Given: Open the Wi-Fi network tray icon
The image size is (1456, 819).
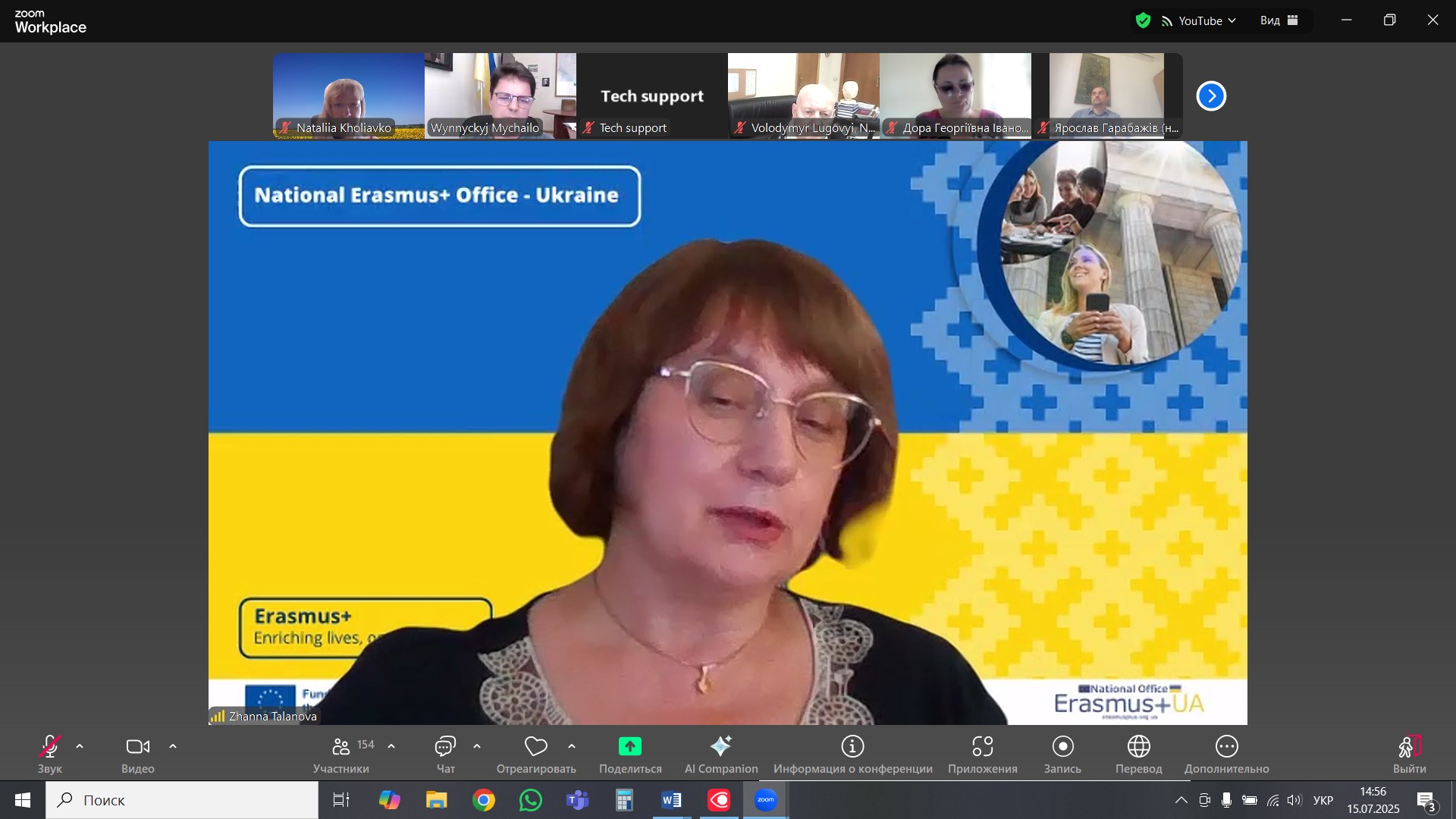Looking at the screenshot, I should (x=1273, y=800).
